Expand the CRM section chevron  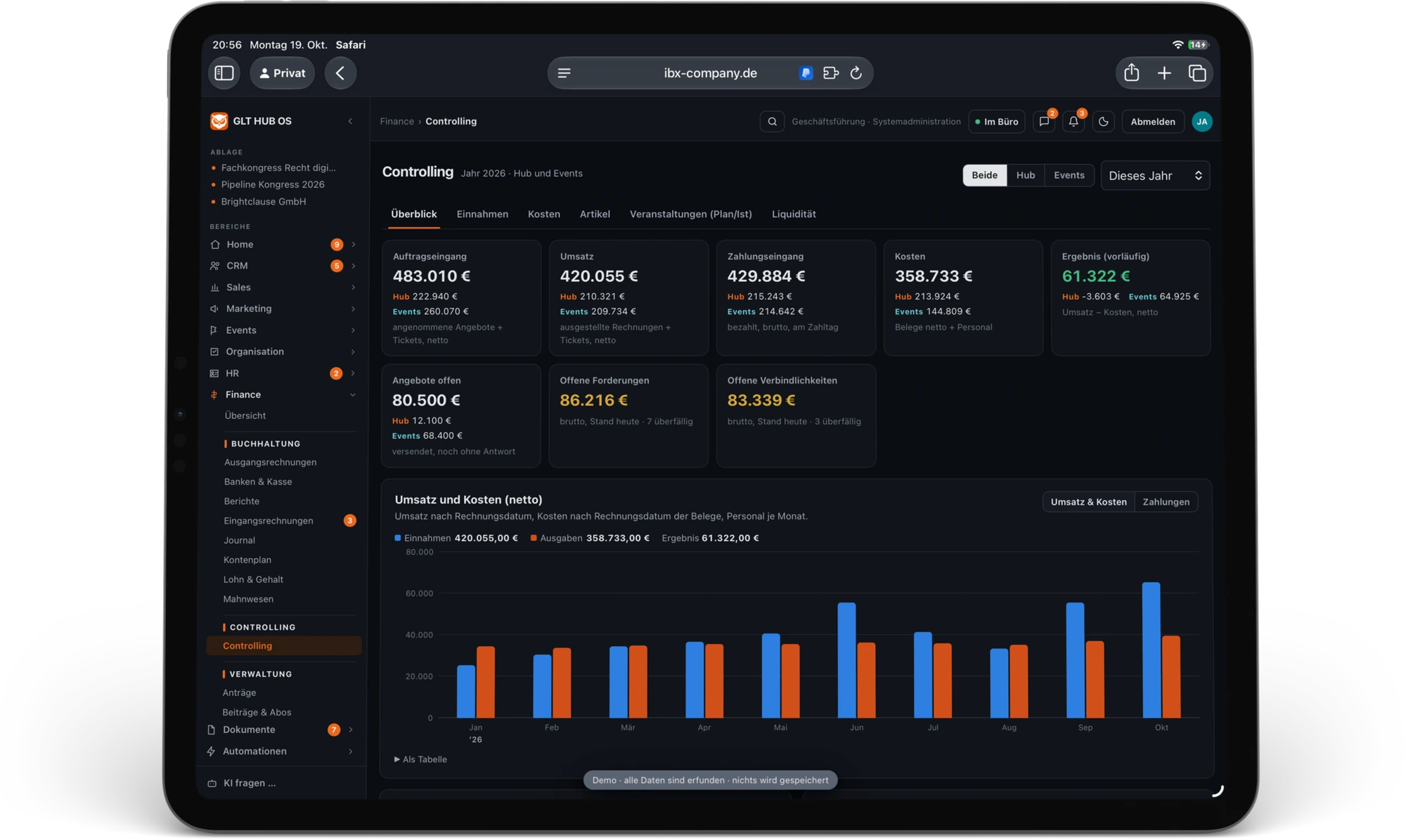353,266
